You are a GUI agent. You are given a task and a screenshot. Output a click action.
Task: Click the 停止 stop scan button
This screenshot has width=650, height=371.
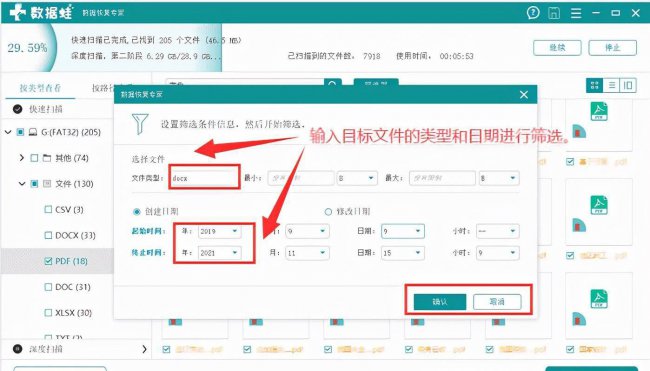[x=612, y=48]
